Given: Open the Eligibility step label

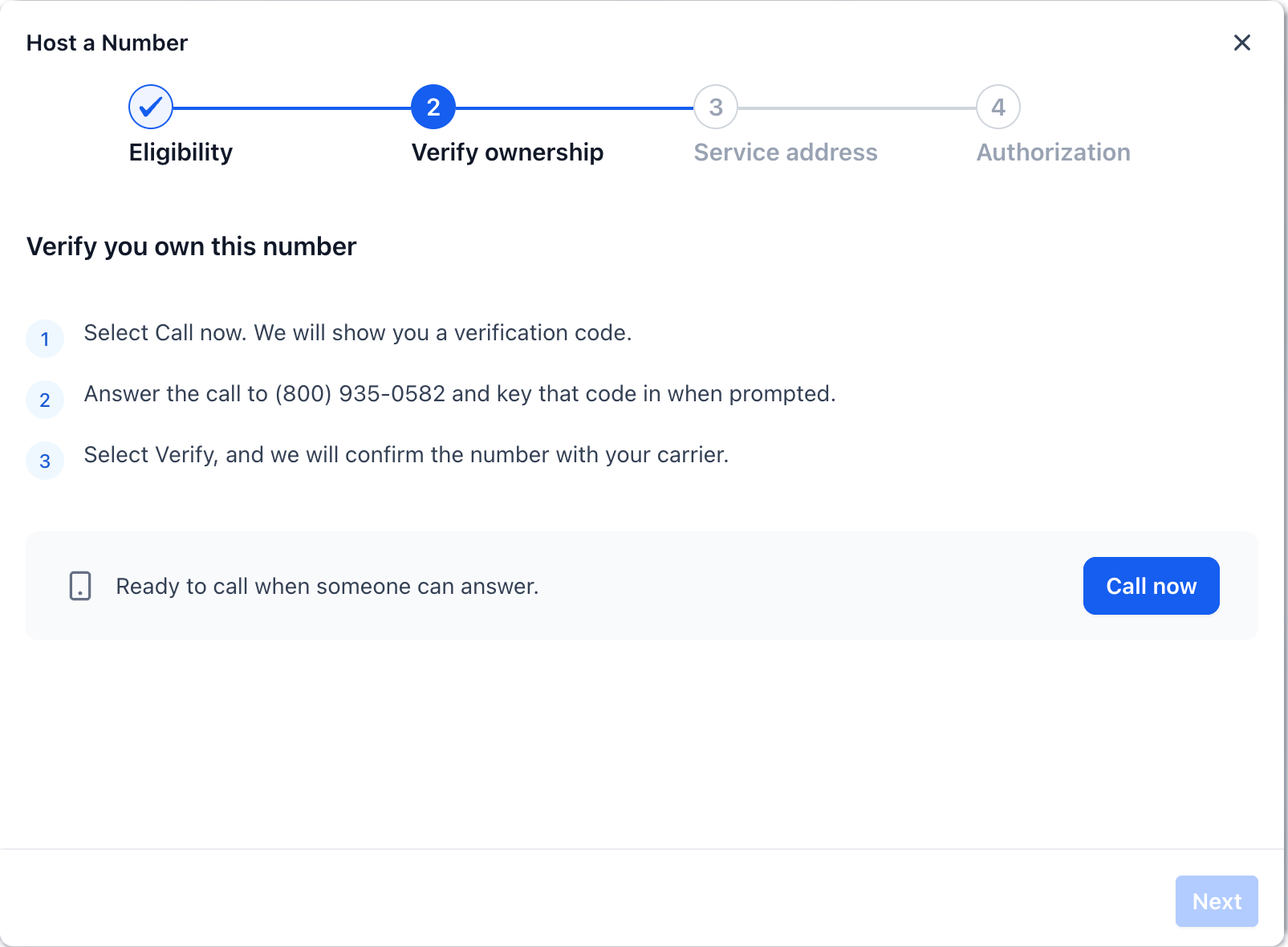Looking at the screenshot, I should coord(181,152).
